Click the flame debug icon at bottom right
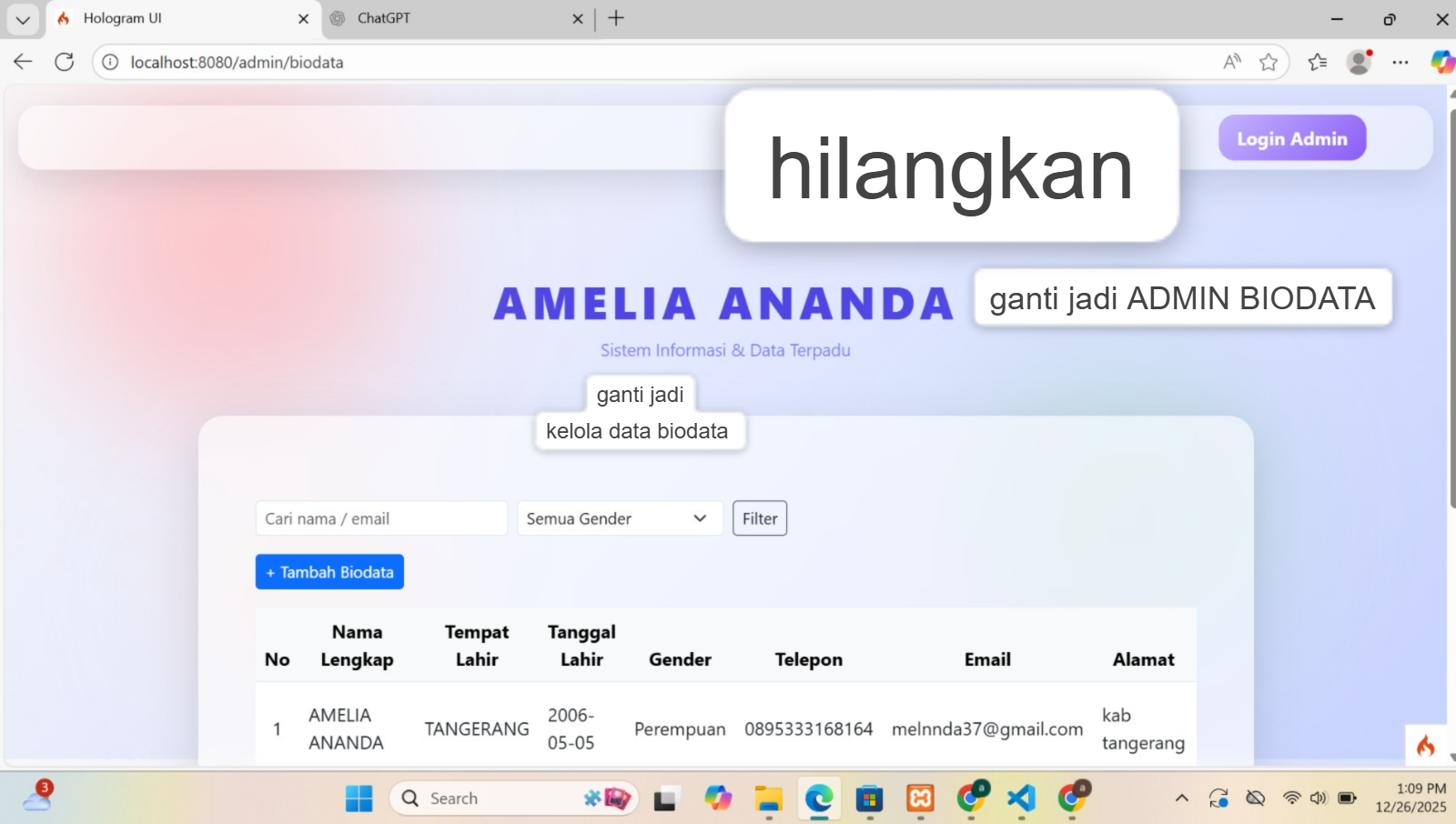1456x824 pixels. [1425, 746]
